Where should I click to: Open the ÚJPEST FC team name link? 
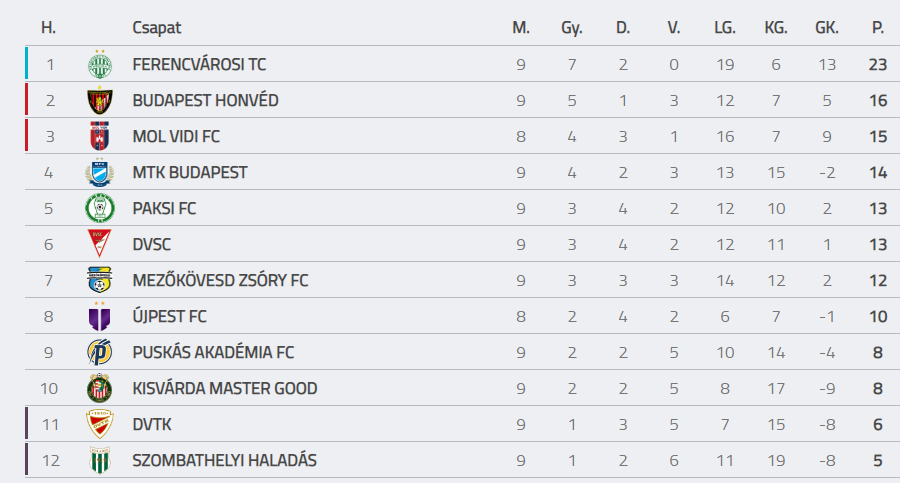(x=169, y=316)
